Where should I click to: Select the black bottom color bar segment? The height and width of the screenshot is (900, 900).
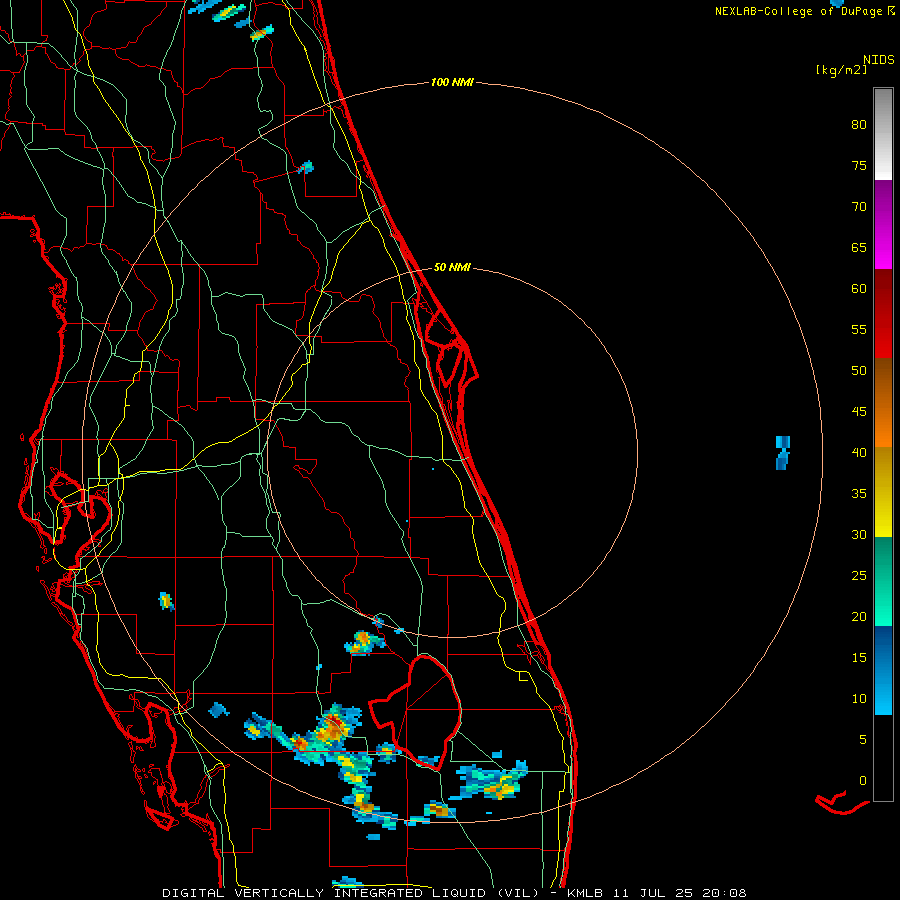point(883,758)
